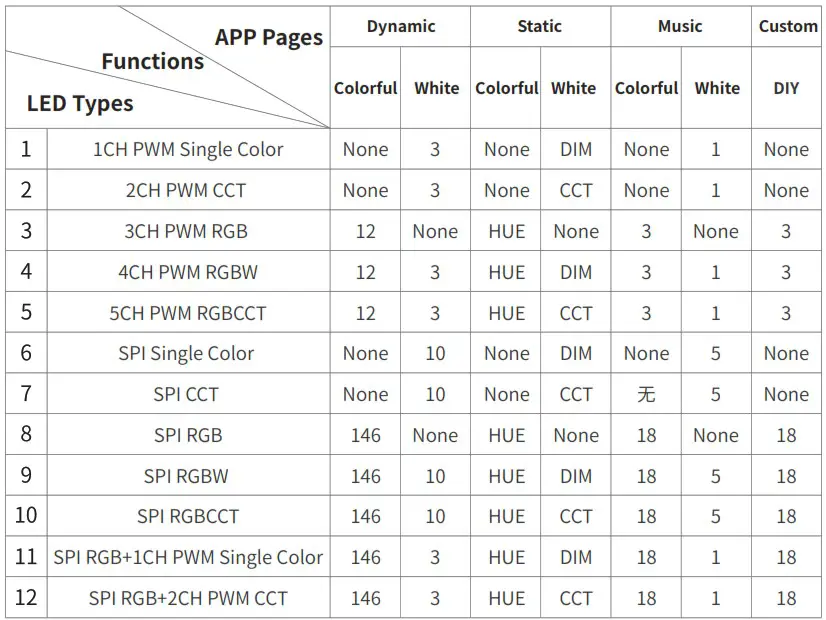Click 'White' sub-header under Dynamic
The height and width of the screenshot is (620, 826).
[437, 88]
